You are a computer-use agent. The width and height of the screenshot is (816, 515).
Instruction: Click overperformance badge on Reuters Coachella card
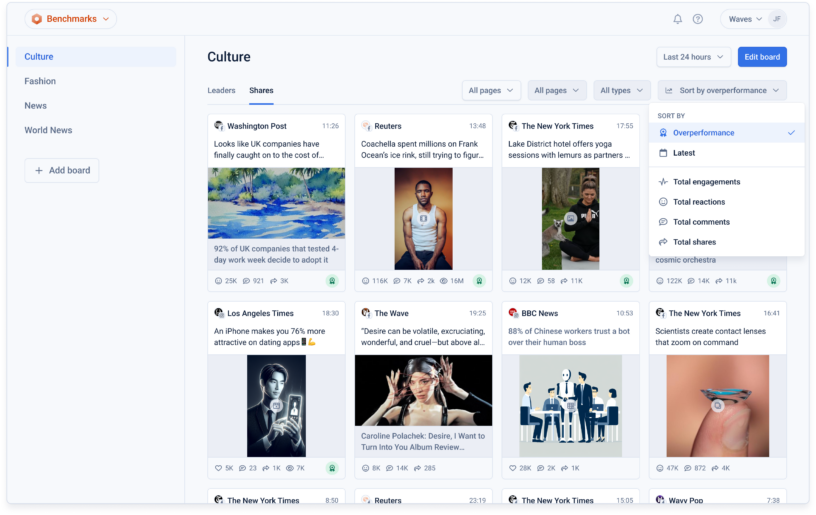point(479,281)
